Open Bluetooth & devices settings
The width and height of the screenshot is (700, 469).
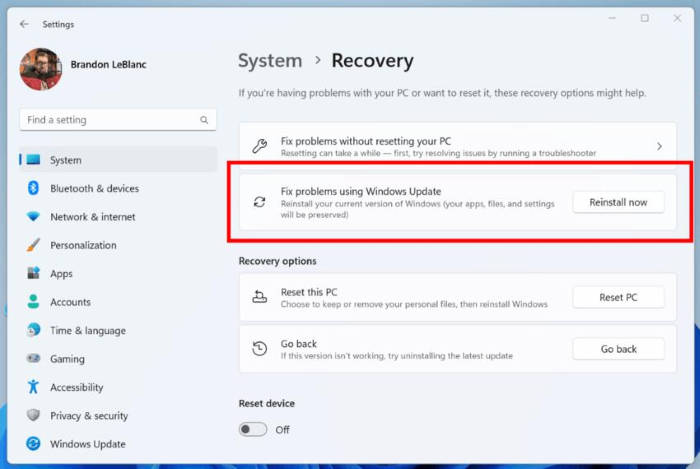click(x=95, y=188)
